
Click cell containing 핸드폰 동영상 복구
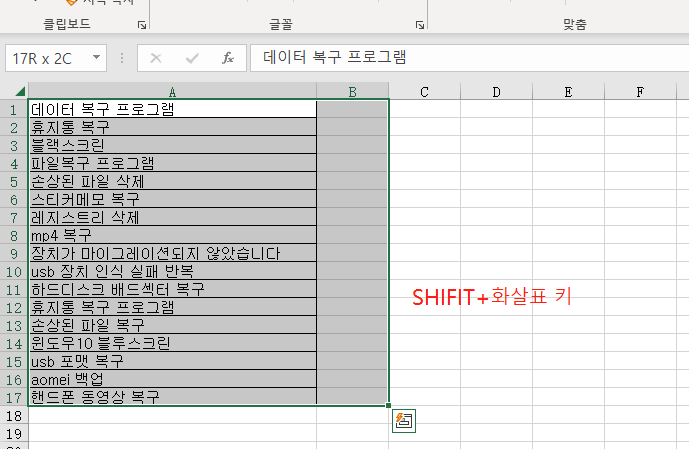point(172,397)
